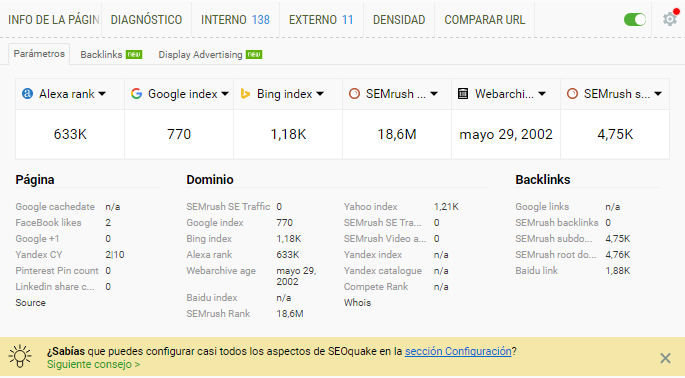The image size is (685, 378).
Task: Click the Baidu index label
Action: click(x=211, y=298)
